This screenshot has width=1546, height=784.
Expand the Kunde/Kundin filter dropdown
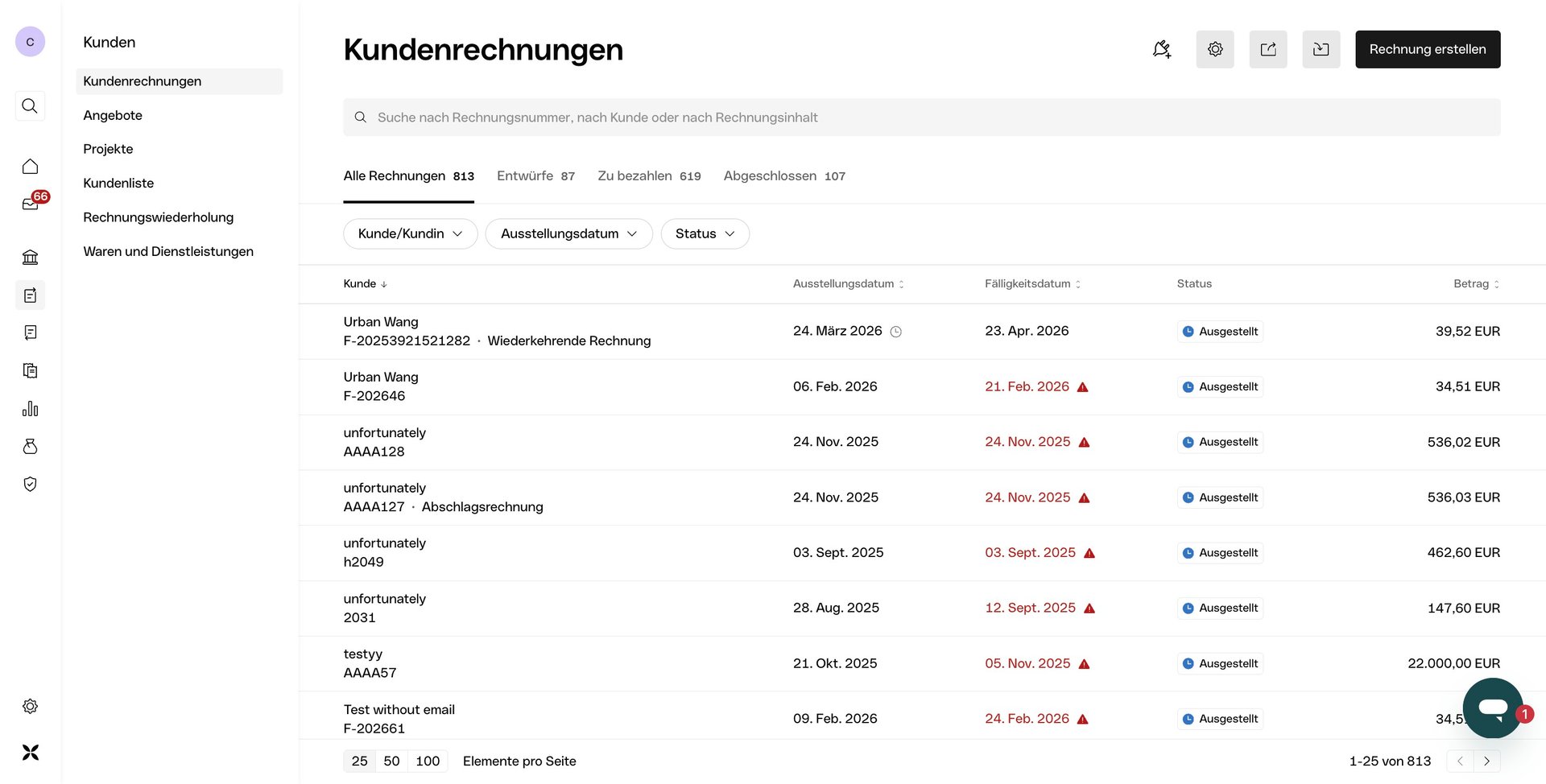pyautogui.click(x=410, y=234)
